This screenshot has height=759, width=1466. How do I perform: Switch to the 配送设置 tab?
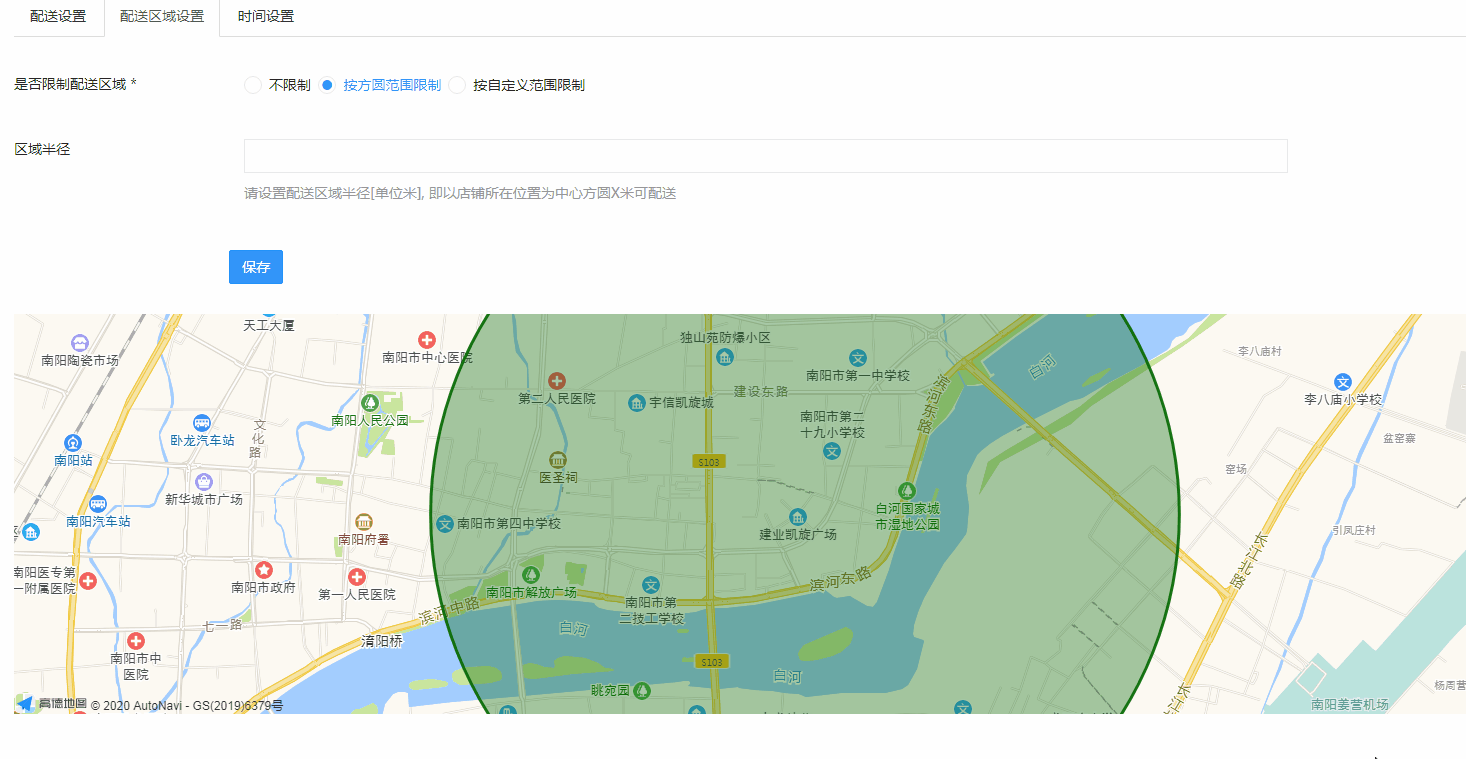[x=58, y=17]
